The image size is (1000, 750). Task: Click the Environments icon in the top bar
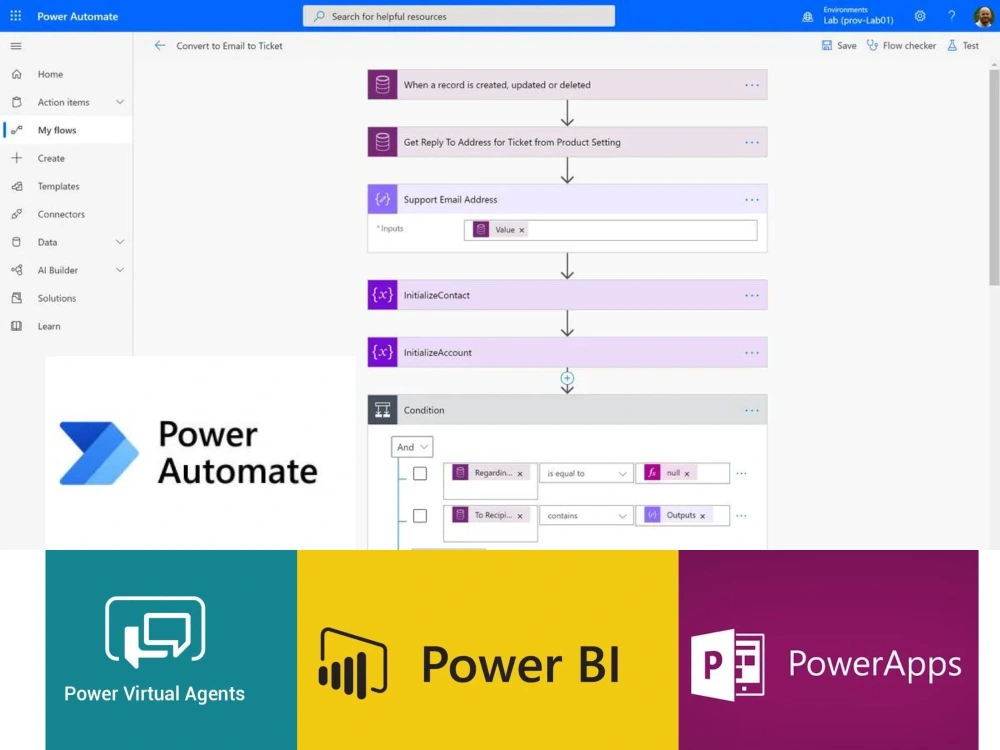coord(806,14)
